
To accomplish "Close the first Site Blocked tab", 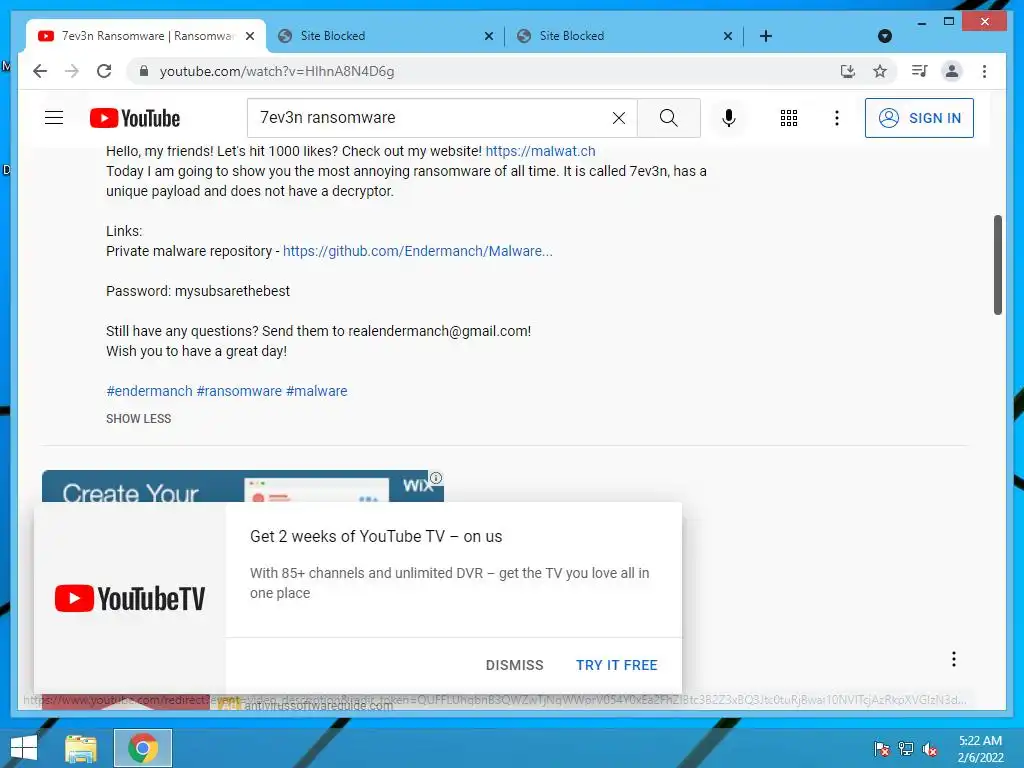I will pyautogui.click(x=489, y=36).
